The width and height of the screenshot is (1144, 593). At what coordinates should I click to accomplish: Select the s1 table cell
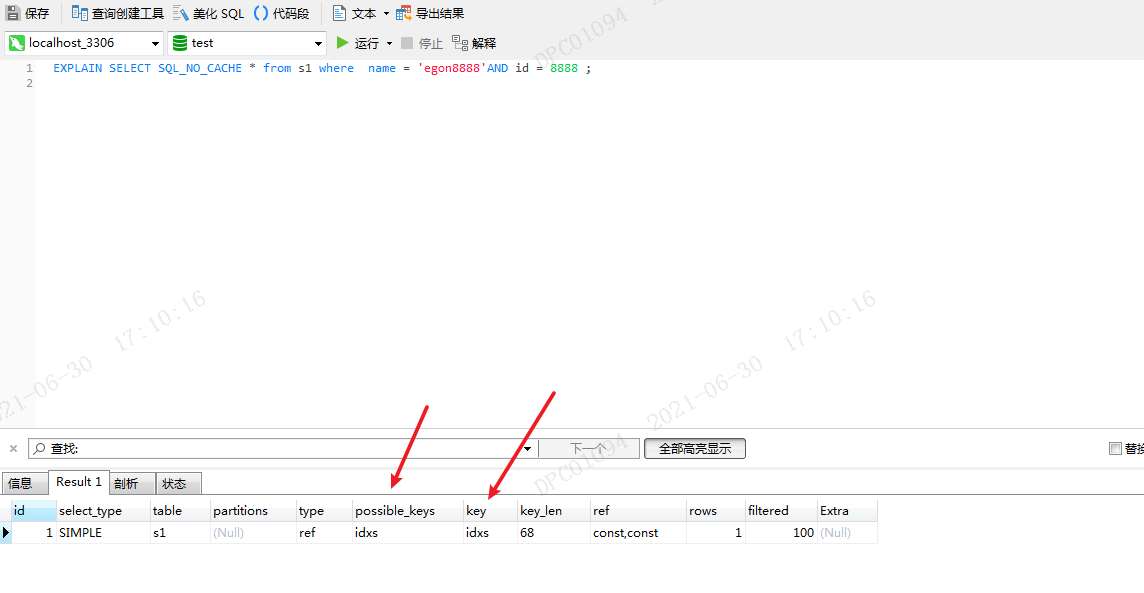[180, 532]
